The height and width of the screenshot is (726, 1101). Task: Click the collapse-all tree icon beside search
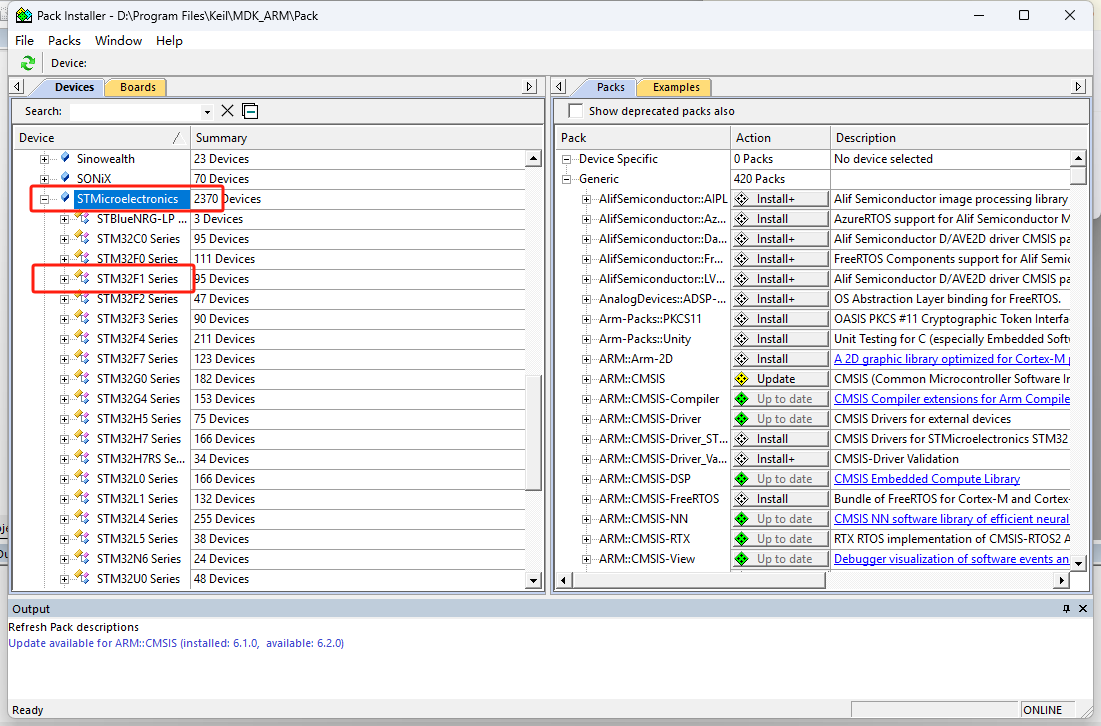coord(250,111)
